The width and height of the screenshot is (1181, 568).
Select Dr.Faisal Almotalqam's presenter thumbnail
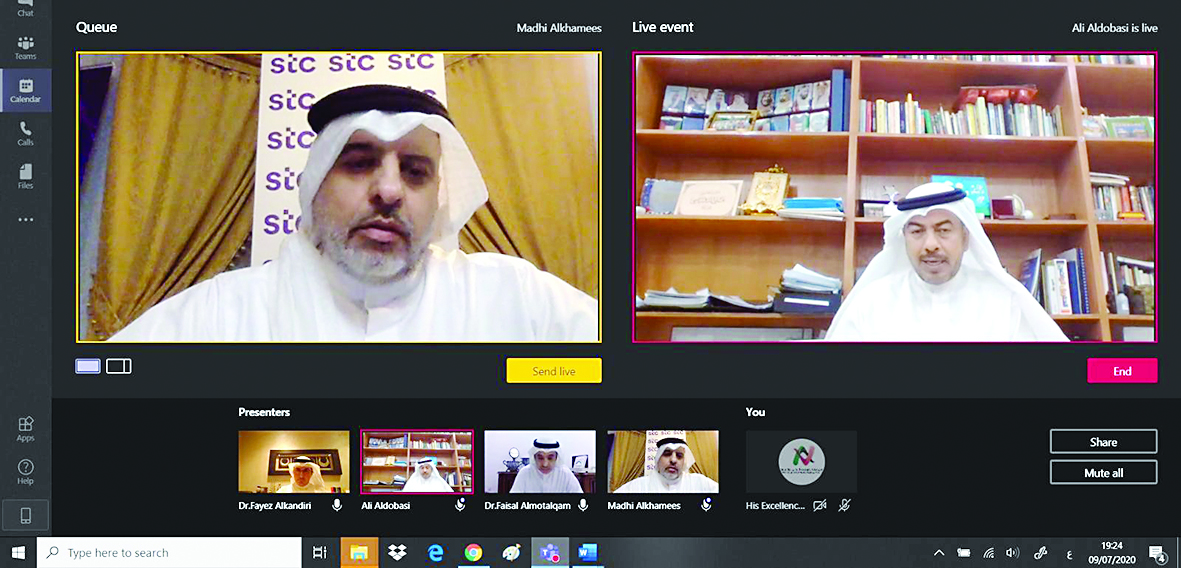click(x=539, y=462)
